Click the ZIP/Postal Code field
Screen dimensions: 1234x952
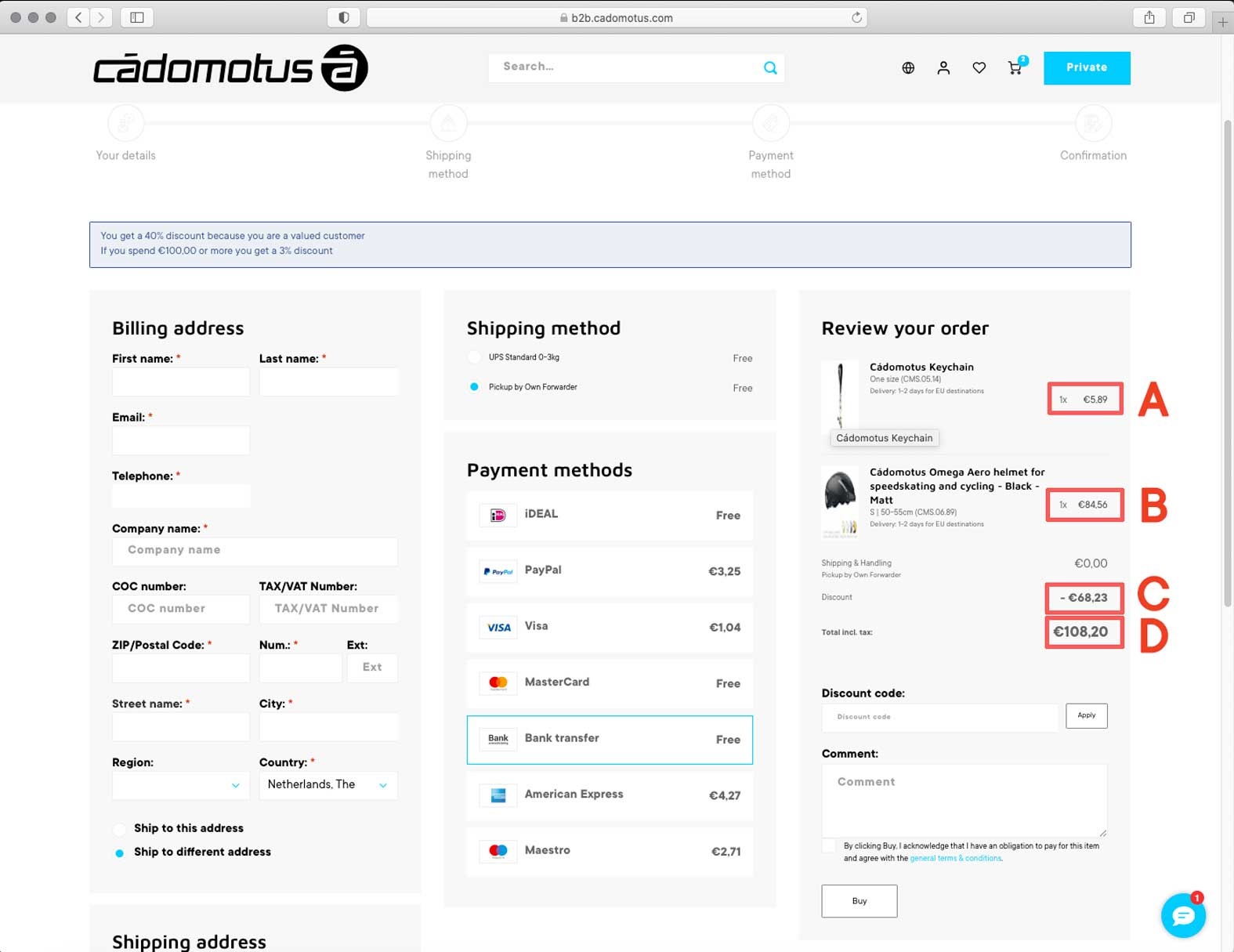(x=181, y=668)
